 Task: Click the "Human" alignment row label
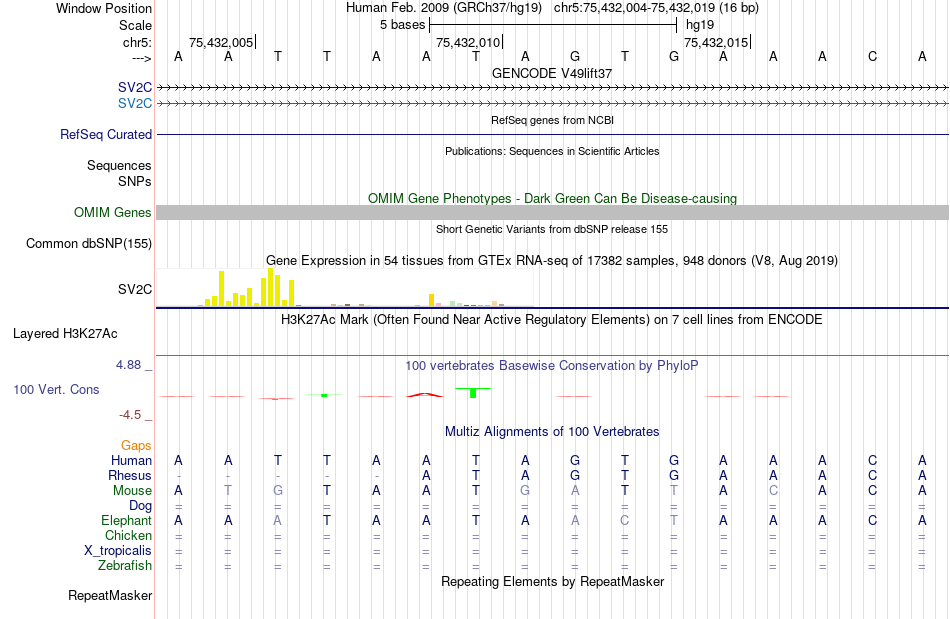click(x=131, y=460)
